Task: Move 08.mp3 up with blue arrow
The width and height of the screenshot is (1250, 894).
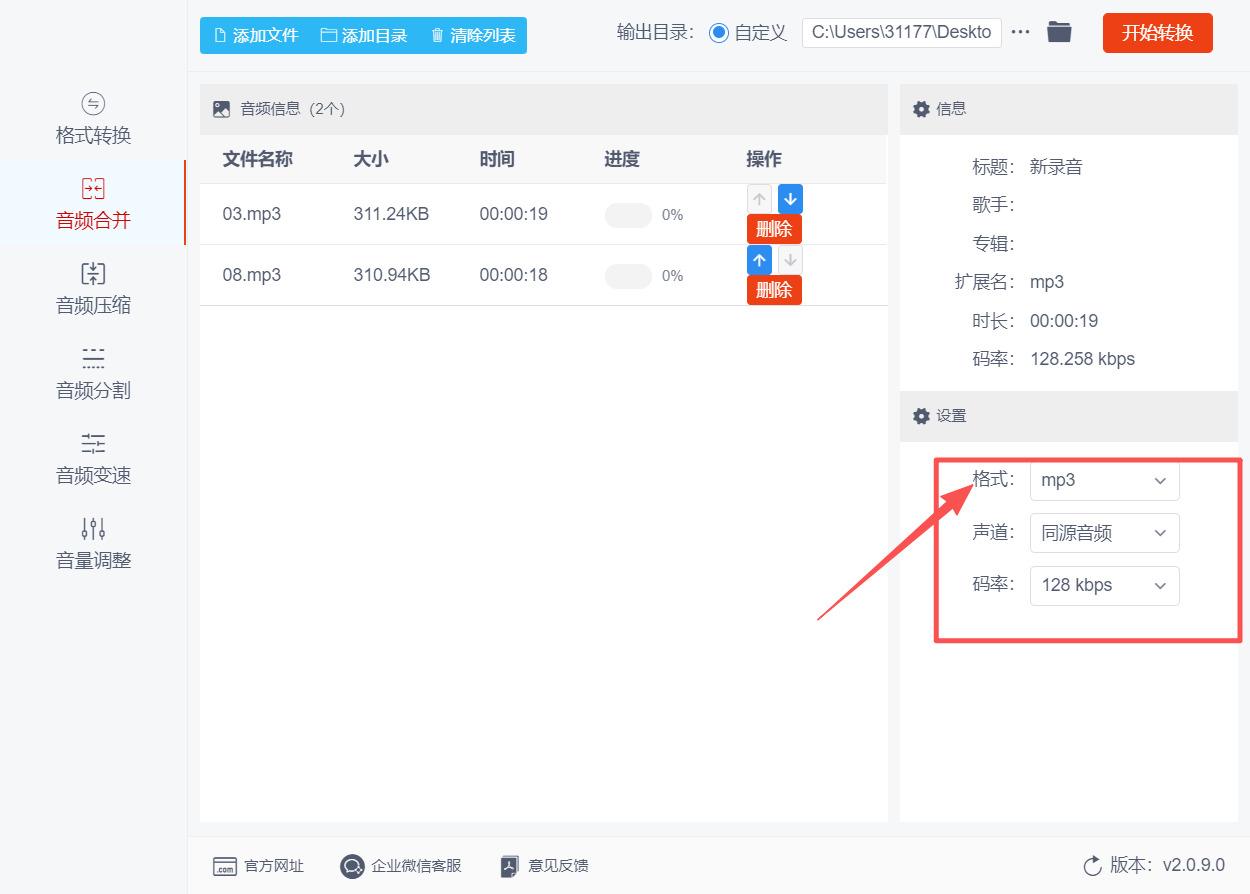Action: (x=760, y=260)
